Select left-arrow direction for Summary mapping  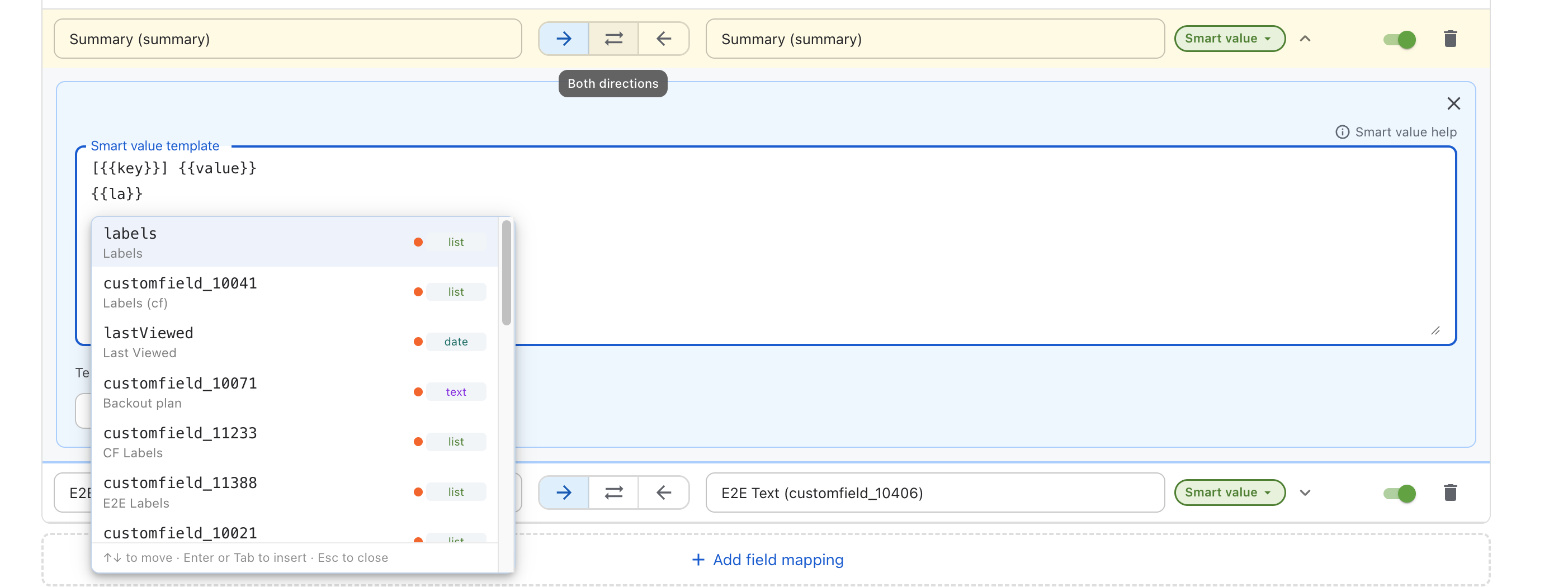click(663, 39)
